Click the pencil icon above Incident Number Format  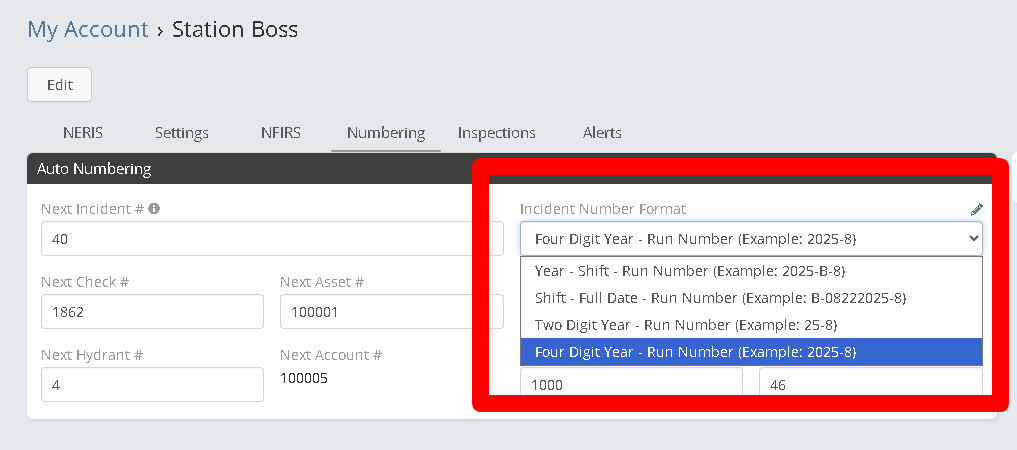click(976, 210)
